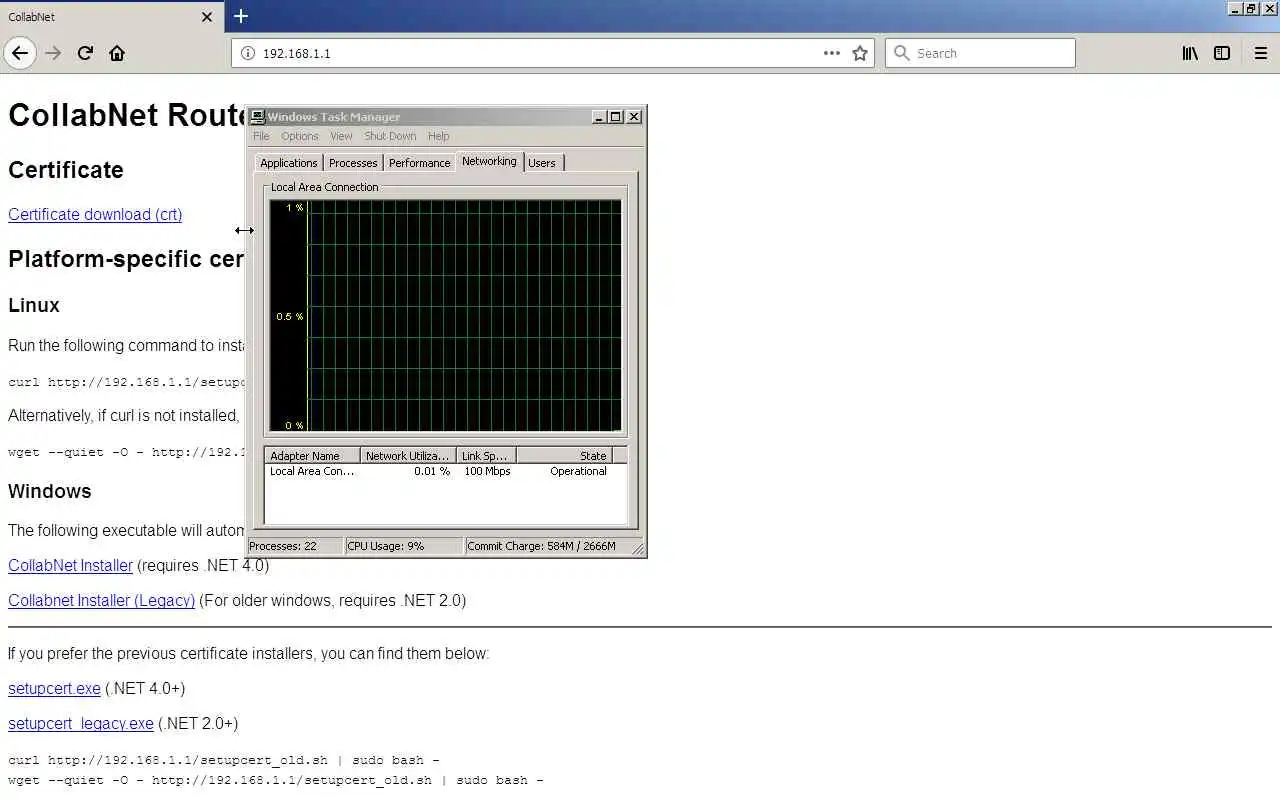
Task: Click the Windows section heading
Action: (50, 491)
